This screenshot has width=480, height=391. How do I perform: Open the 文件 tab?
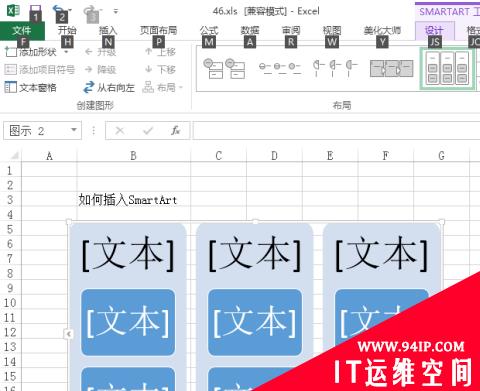click(x=22, y=31)
